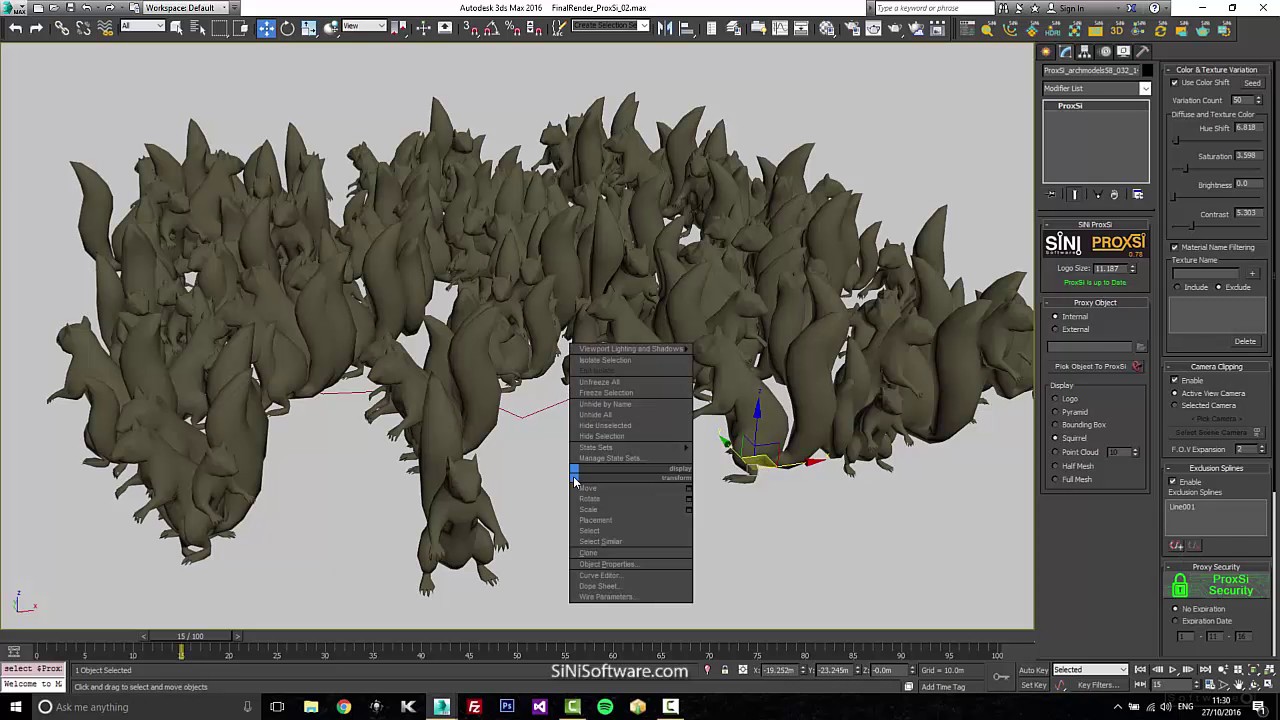Select the Full Mesh display radio
This screenshot has height=720, width=1280.
coord(1055,480)
